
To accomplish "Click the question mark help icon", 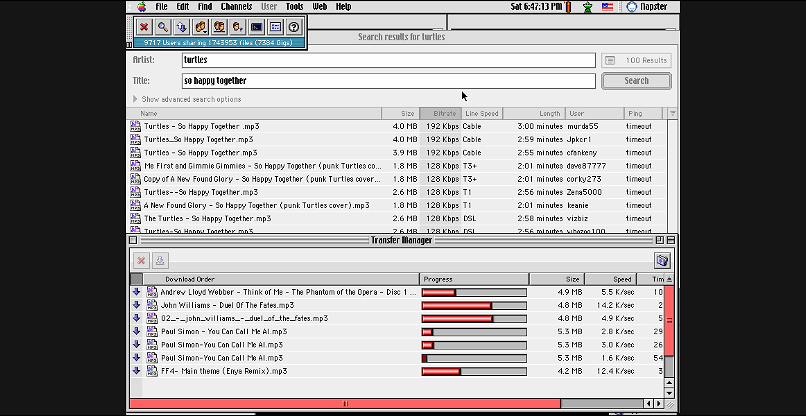I will (294, 27).
